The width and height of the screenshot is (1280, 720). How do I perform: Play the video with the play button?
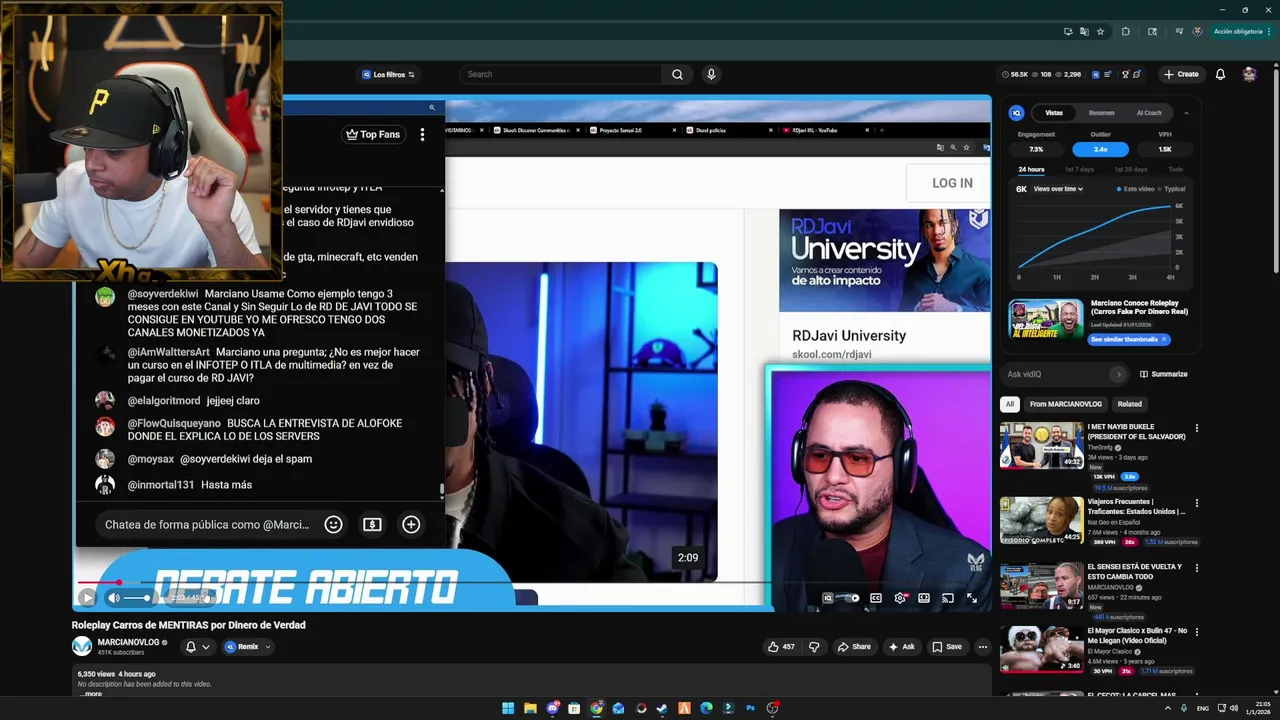coord(87,598)
